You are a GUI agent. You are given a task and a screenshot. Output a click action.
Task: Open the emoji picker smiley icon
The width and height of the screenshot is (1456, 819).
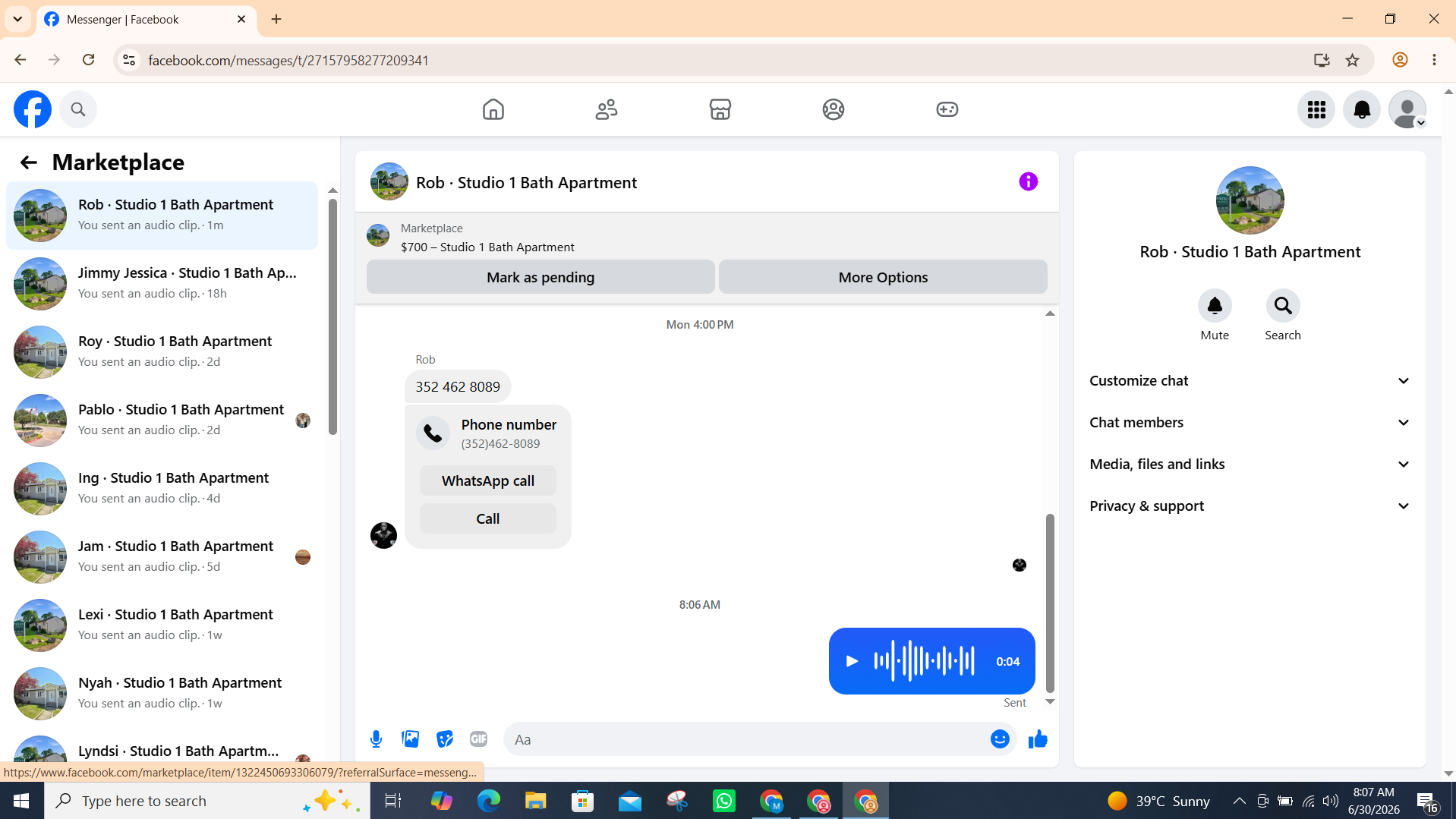[1000, 739]
